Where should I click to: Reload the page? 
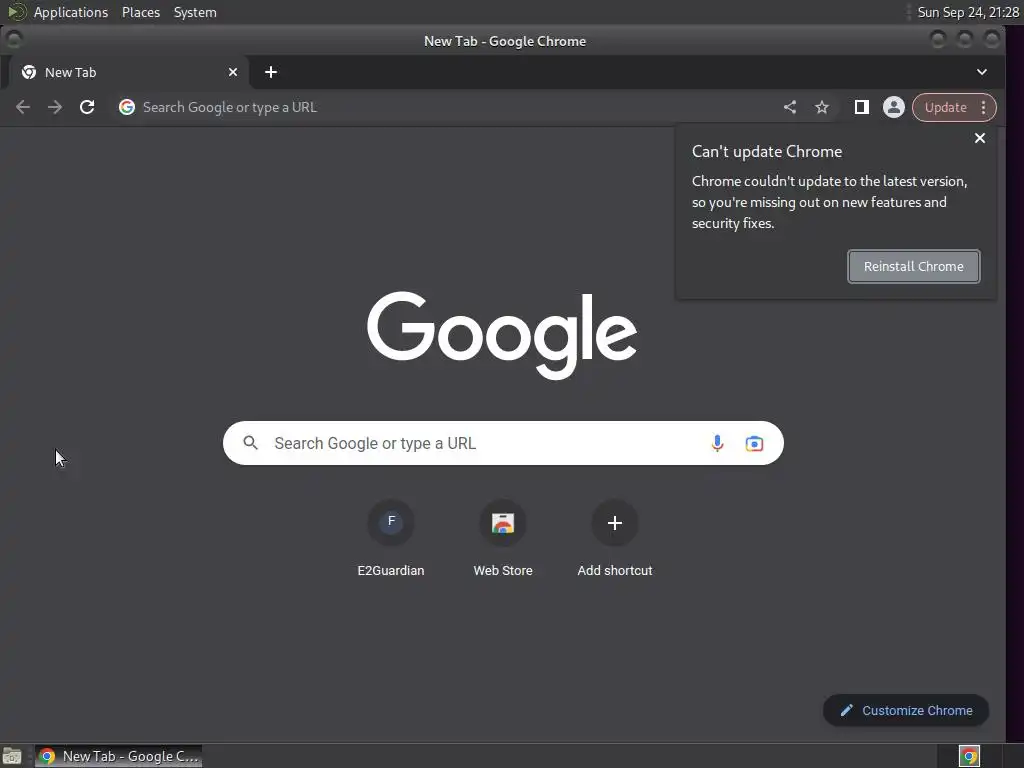[87, 107]
